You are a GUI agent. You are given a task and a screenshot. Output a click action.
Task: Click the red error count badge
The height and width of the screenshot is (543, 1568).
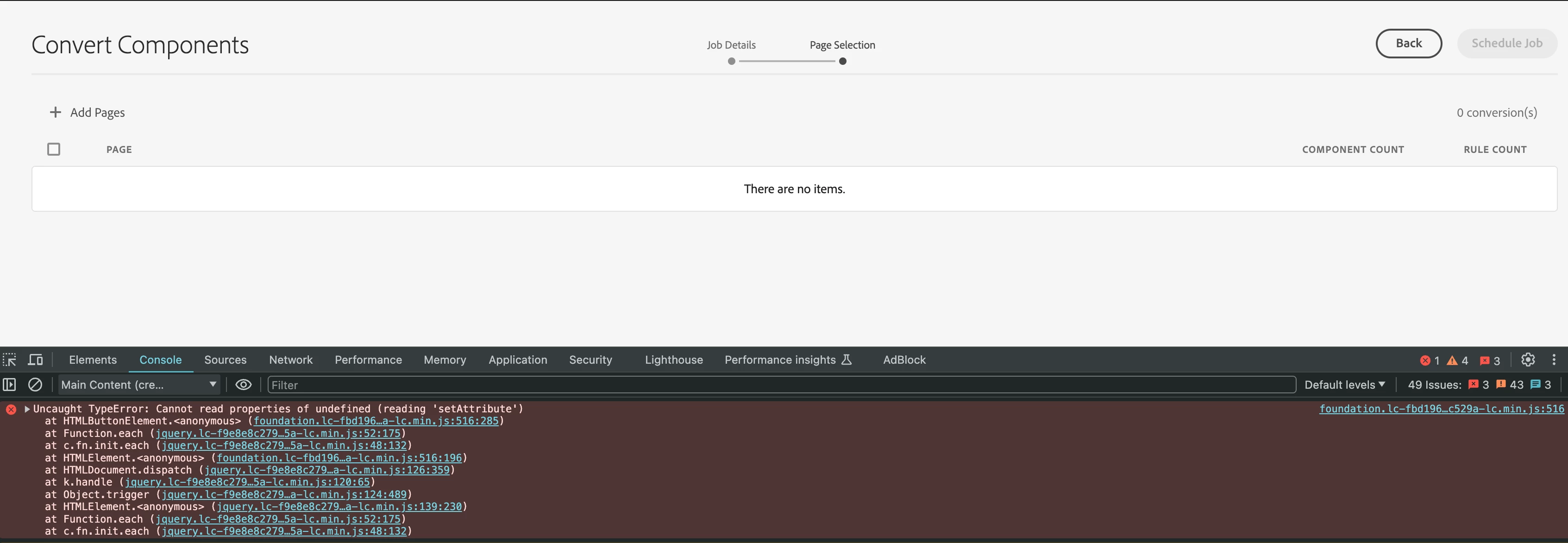point(1429,360)
